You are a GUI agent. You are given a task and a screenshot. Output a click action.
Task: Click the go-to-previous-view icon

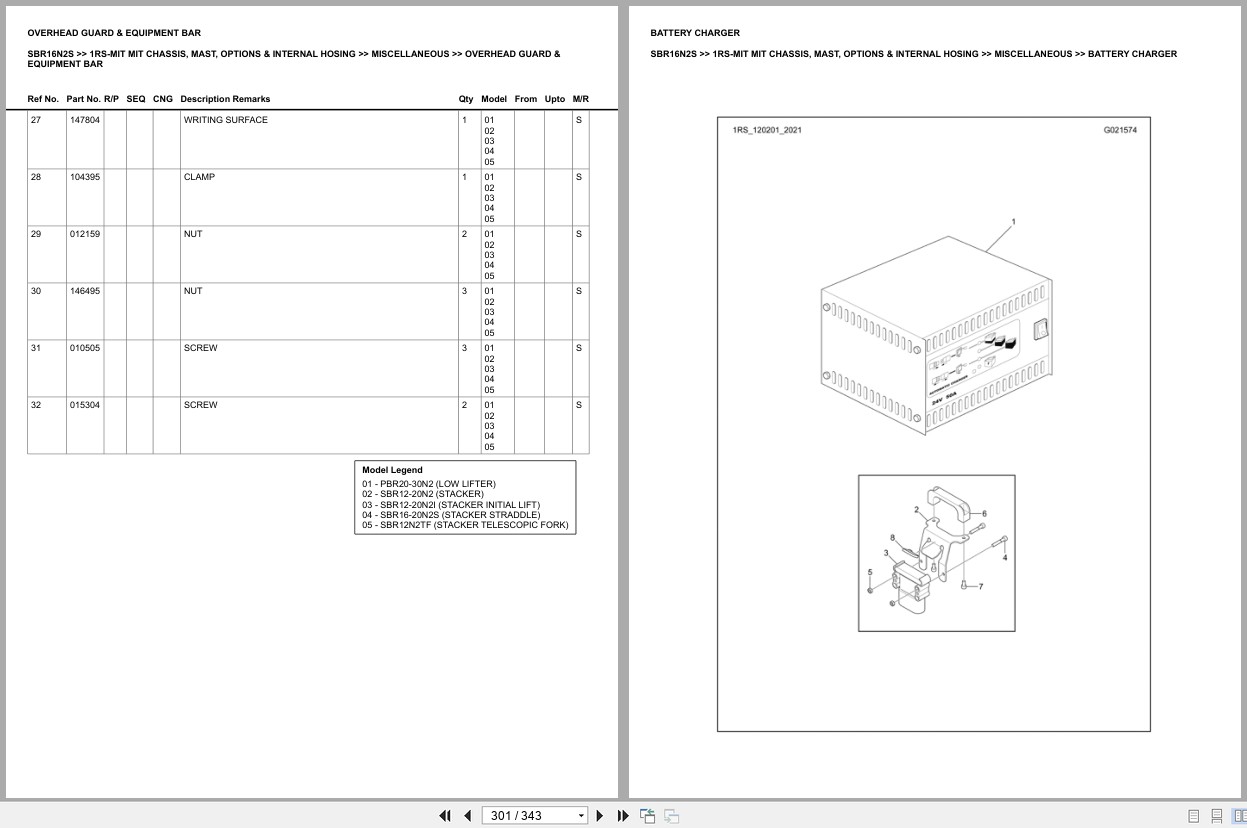tap(647, 816)
